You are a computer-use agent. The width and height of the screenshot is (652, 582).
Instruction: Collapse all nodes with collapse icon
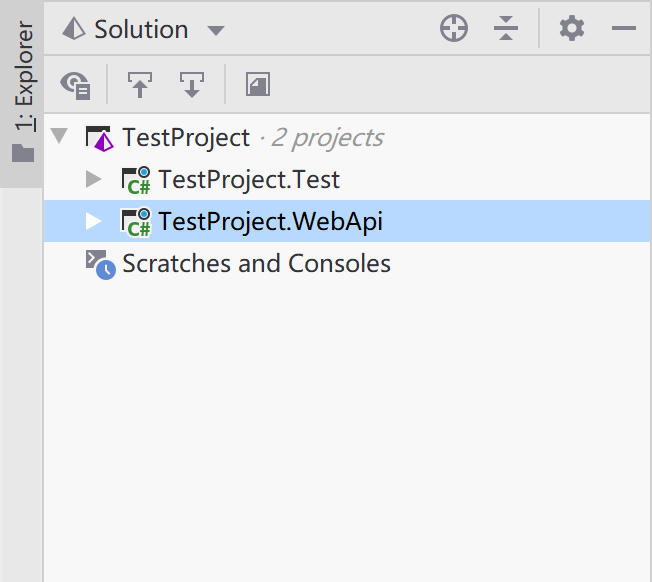(x=506, y=29)
